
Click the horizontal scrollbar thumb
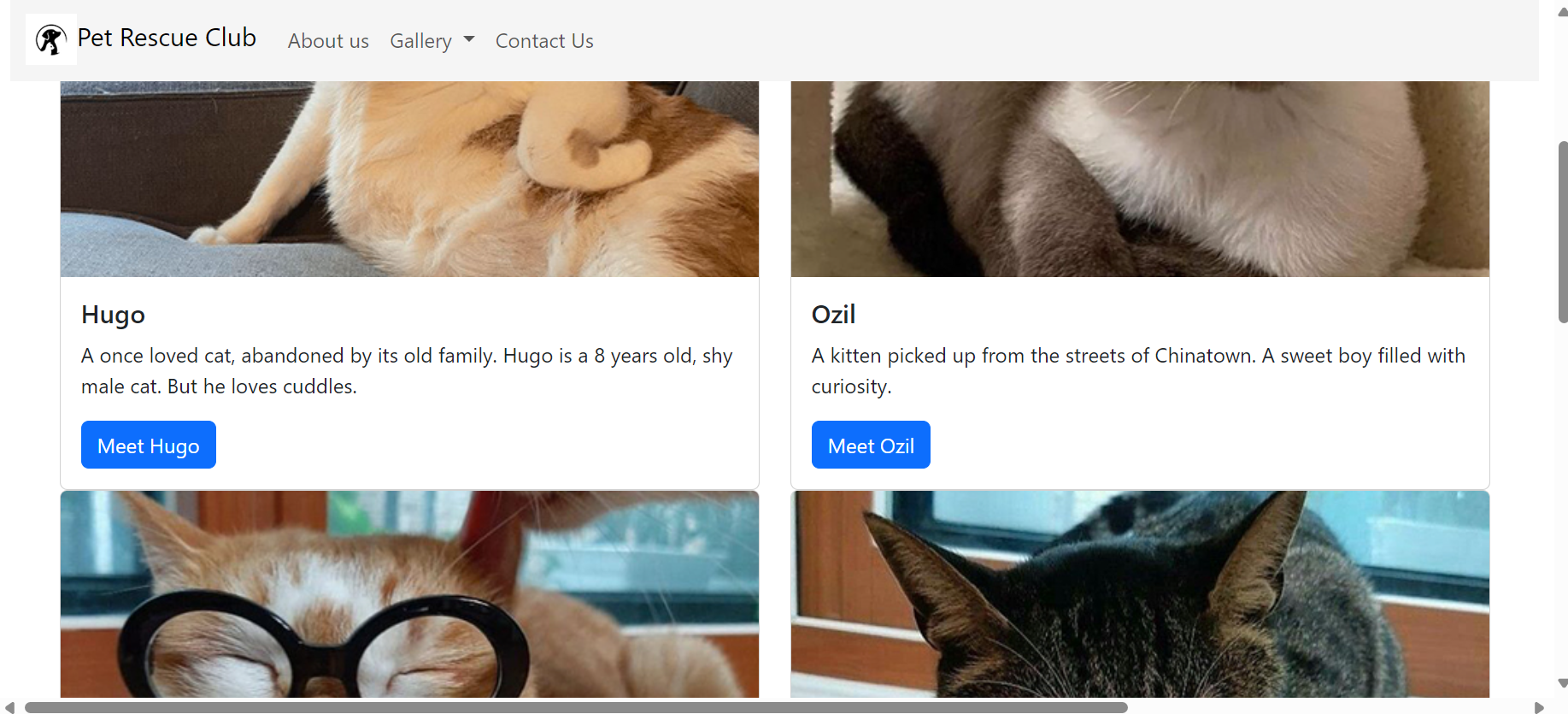(x=576, y=707)
